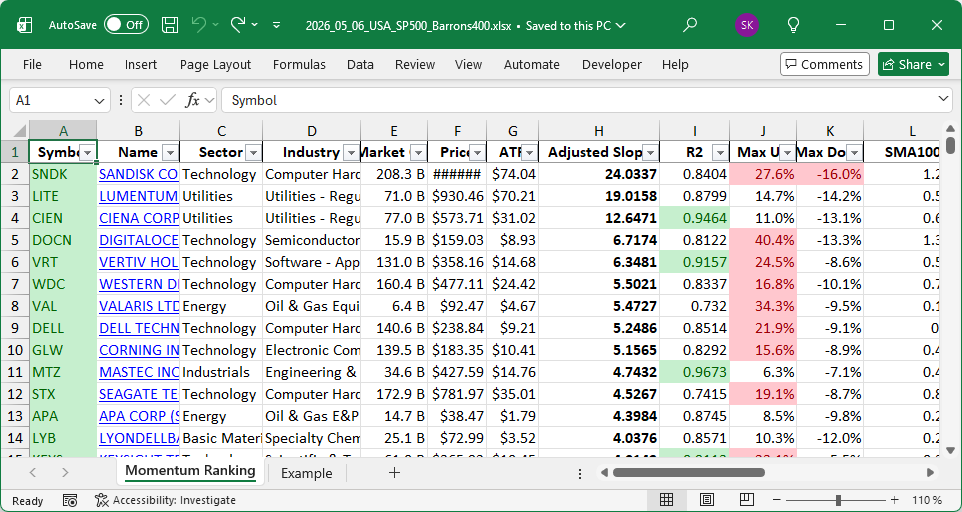
Task: Open the Undo history dropdown
Action: pyautogui.click(x=215, y=25)
